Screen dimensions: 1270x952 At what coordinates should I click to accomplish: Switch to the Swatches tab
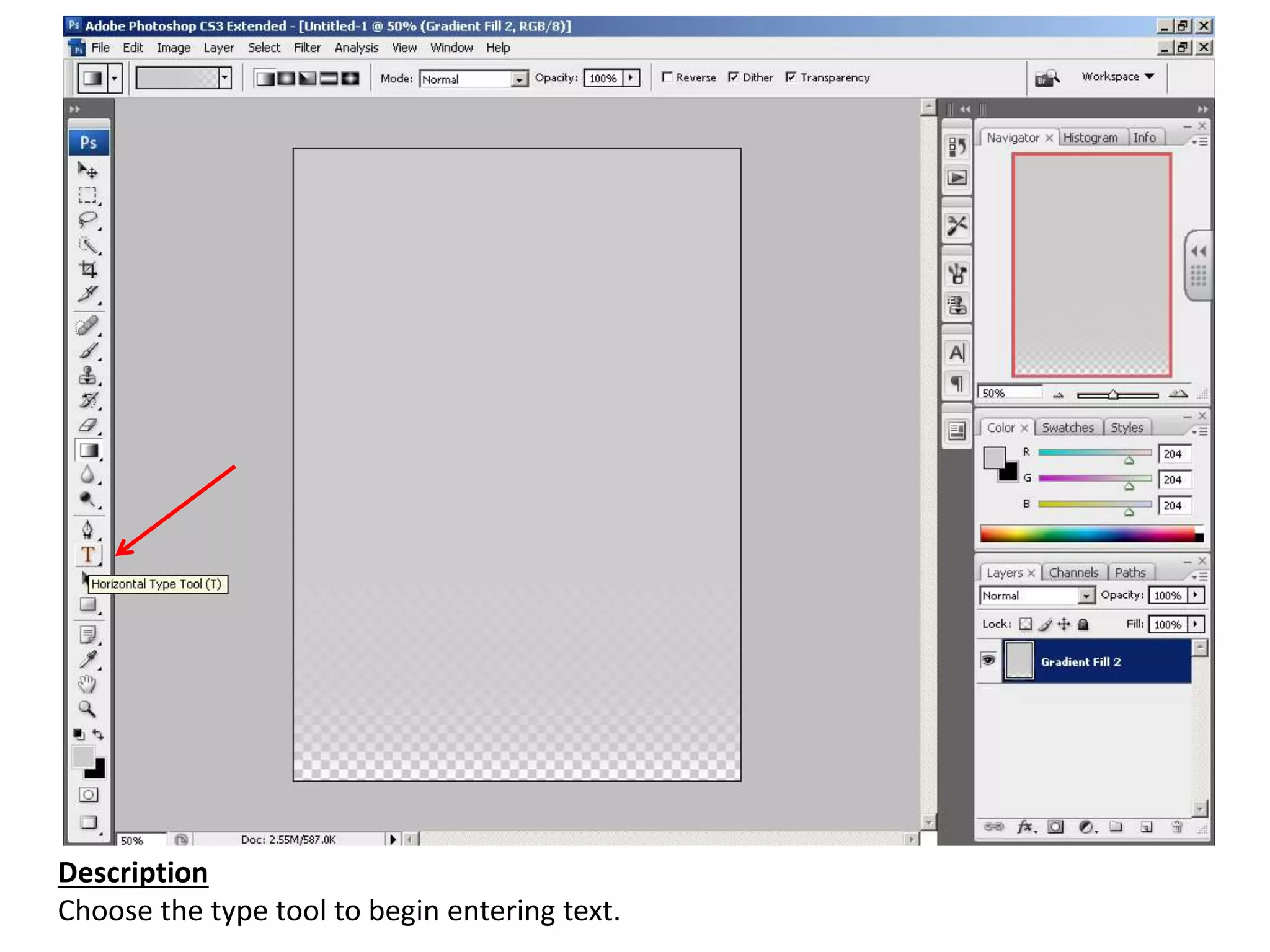1068,428
